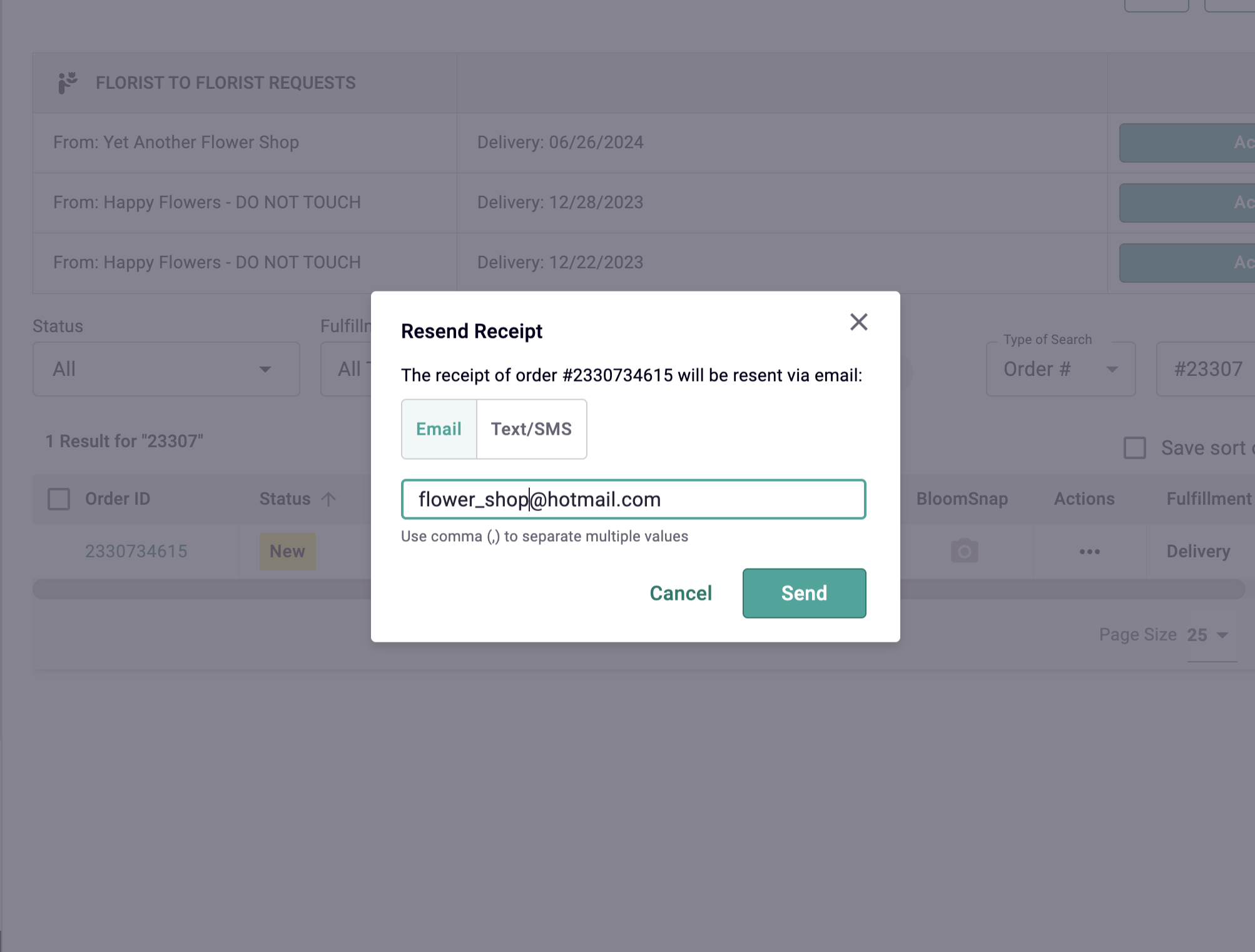The height and width of the screenshot is (952, 1255).
Task: Check the select-all Order ID checkbox
Action: (59, 499)
